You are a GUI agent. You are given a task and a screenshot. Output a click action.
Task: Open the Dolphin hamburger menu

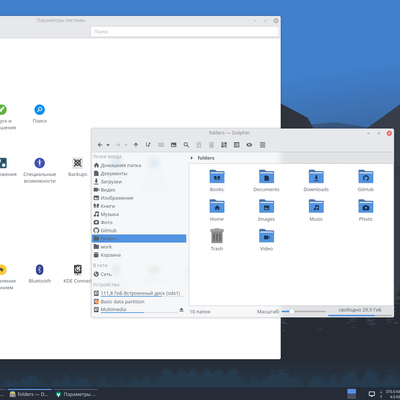pos(262,145)
